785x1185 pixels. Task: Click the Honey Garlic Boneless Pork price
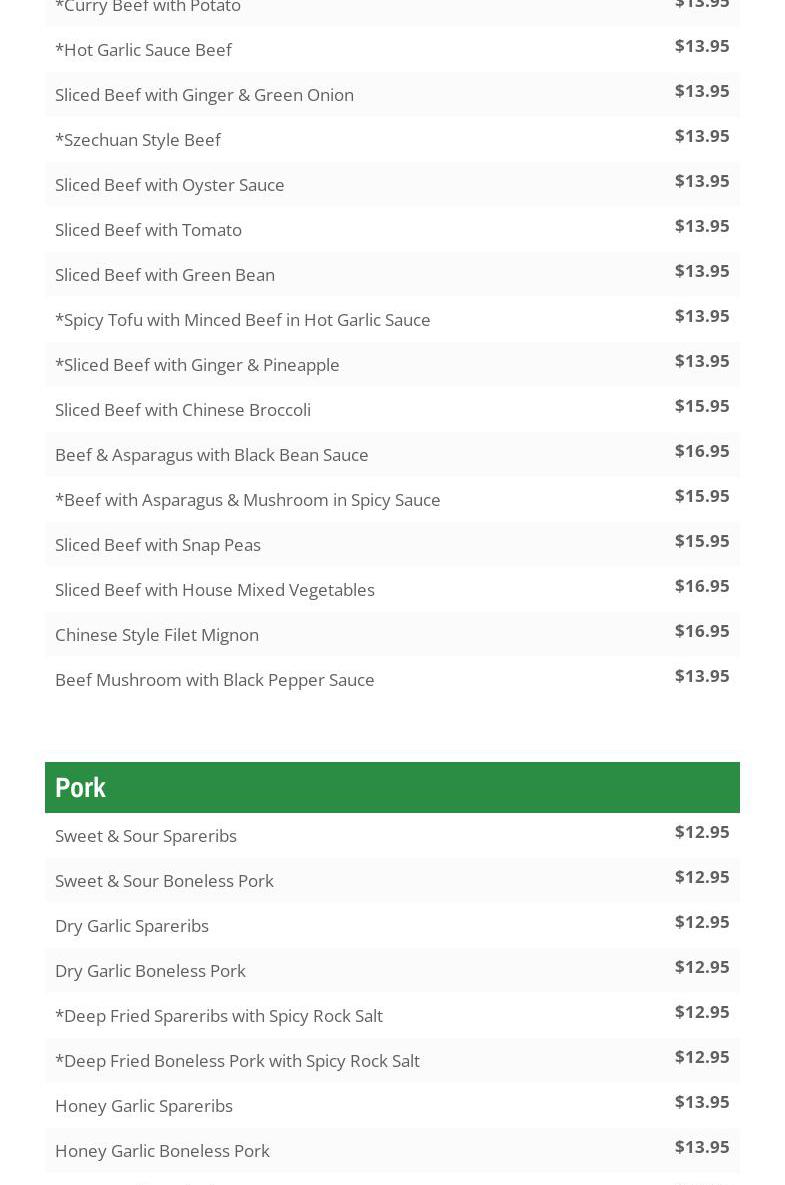pos(702,1147)
